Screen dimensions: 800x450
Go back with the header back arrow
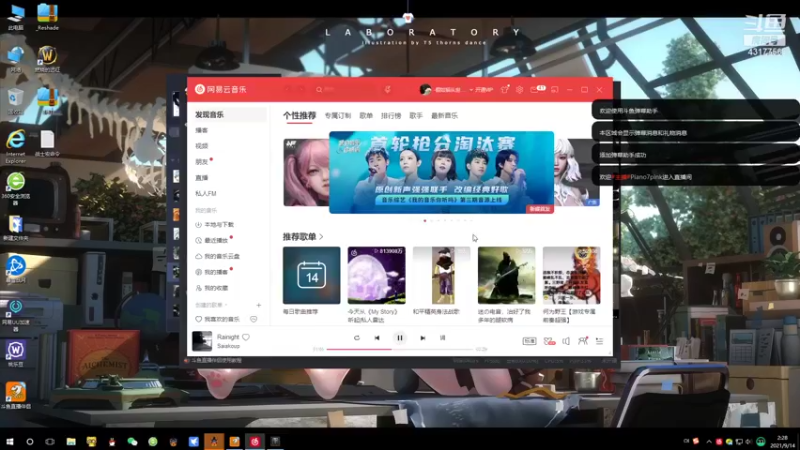[x=287, y=89]
